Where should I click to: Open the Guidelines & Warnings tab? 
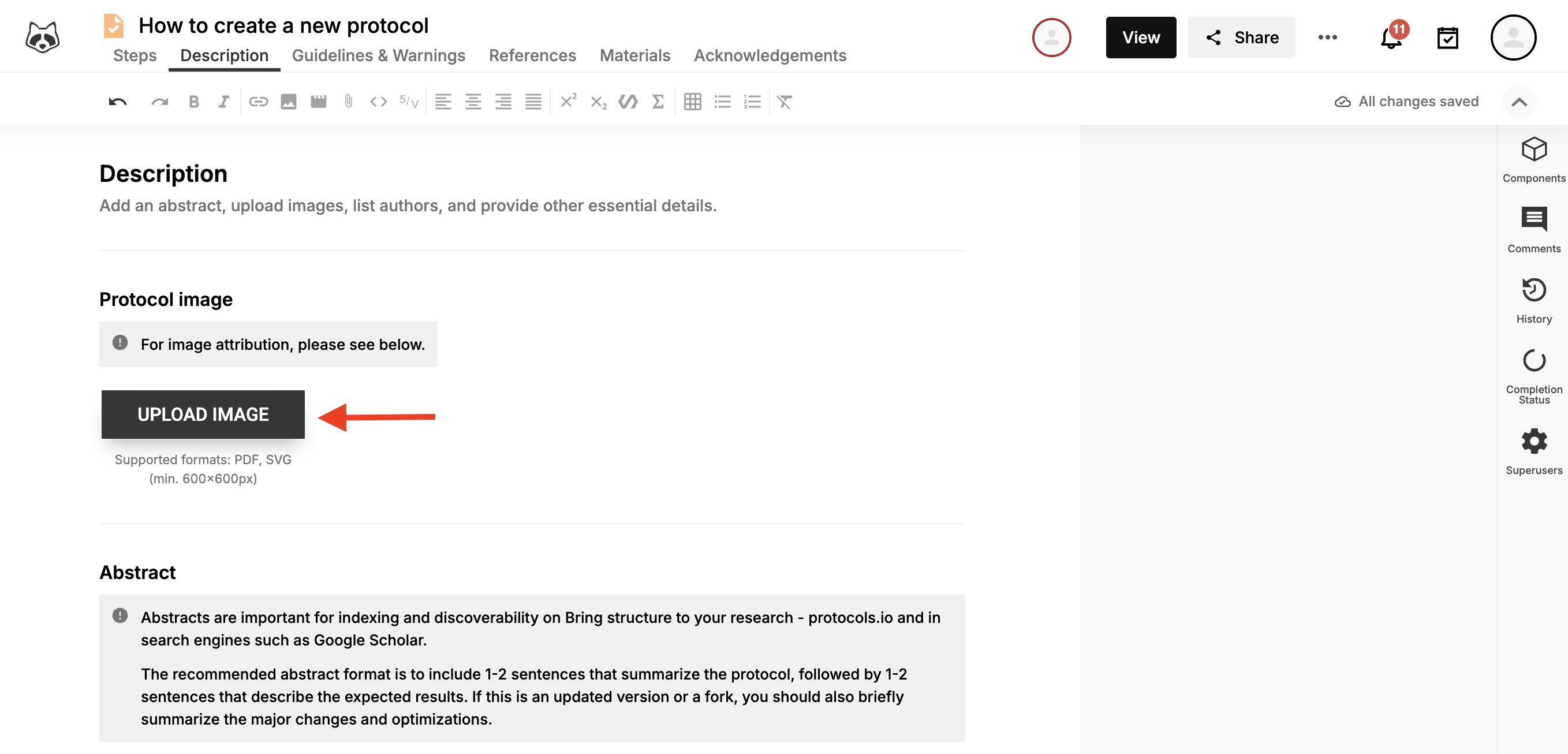(378, 55)
